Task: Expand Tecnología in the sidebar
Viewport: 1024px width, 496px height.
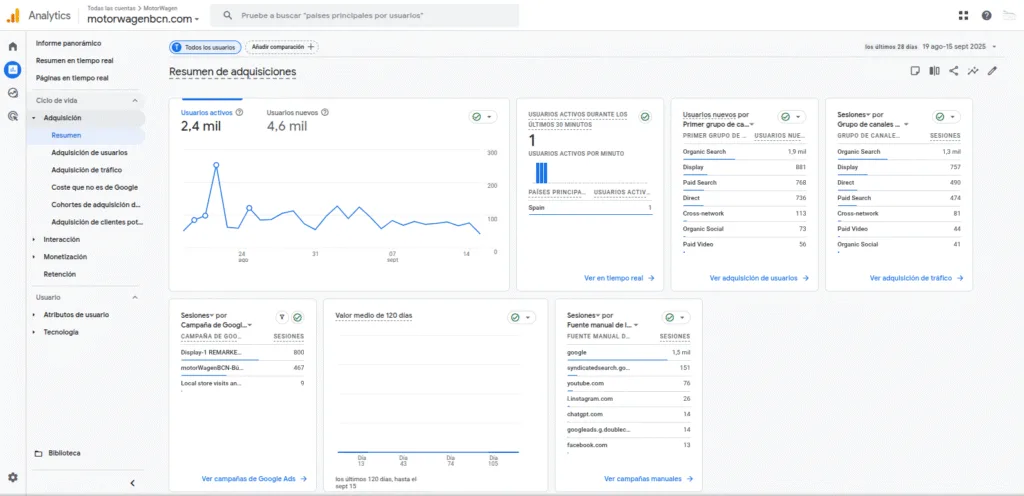Action: coord(34,332)
